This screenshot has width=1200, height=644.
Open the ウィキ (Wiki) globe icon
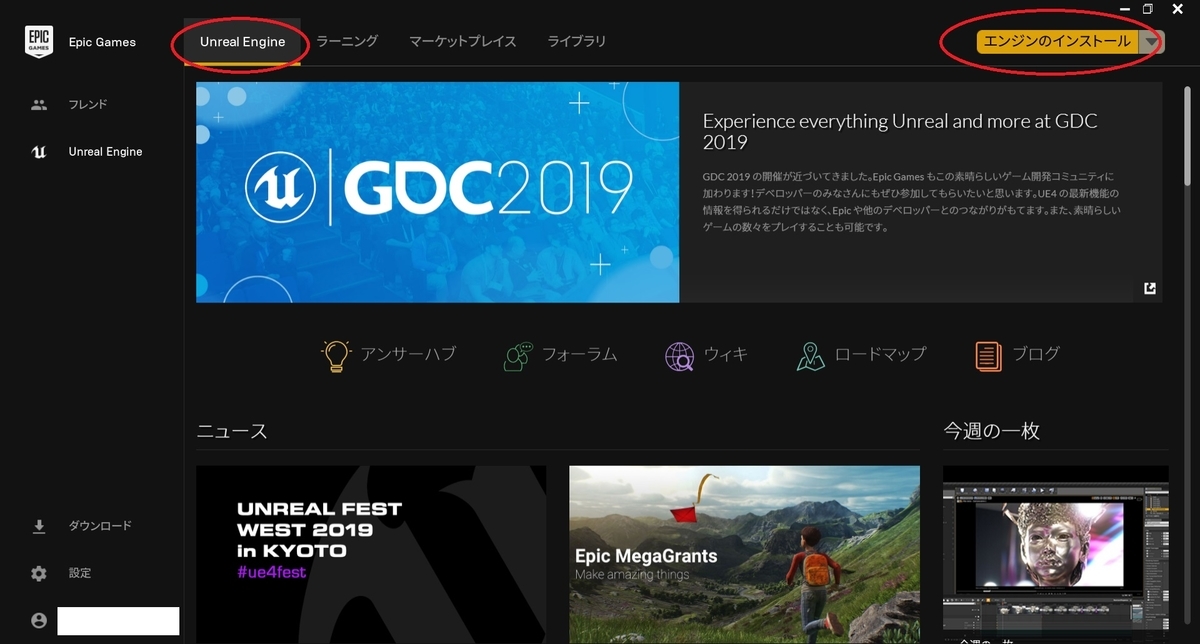pyautogui.click(x=679, y=355)
